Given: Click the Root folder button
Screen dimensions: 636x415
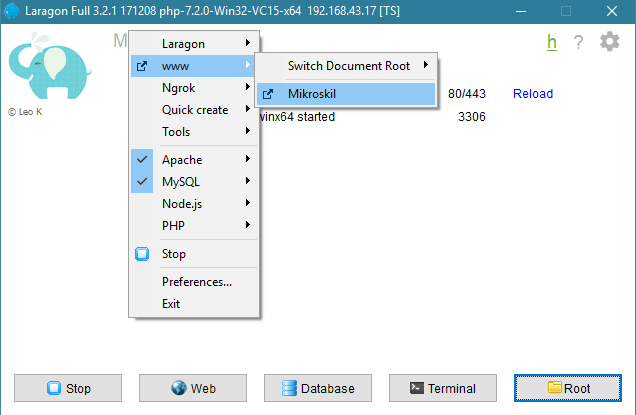Looking at the screenshot, I should point(567,388).
